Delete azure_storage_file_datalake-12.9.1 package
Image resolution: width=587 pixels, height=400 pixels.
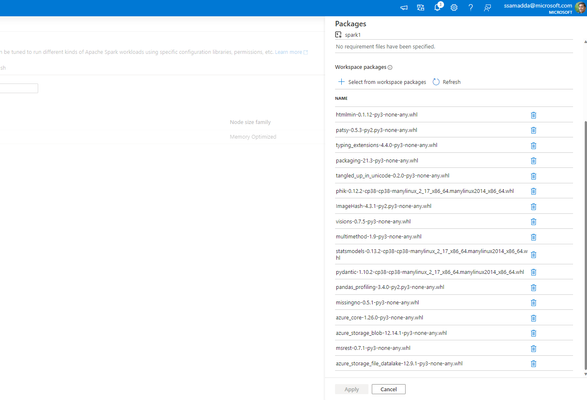pos(533,364)
